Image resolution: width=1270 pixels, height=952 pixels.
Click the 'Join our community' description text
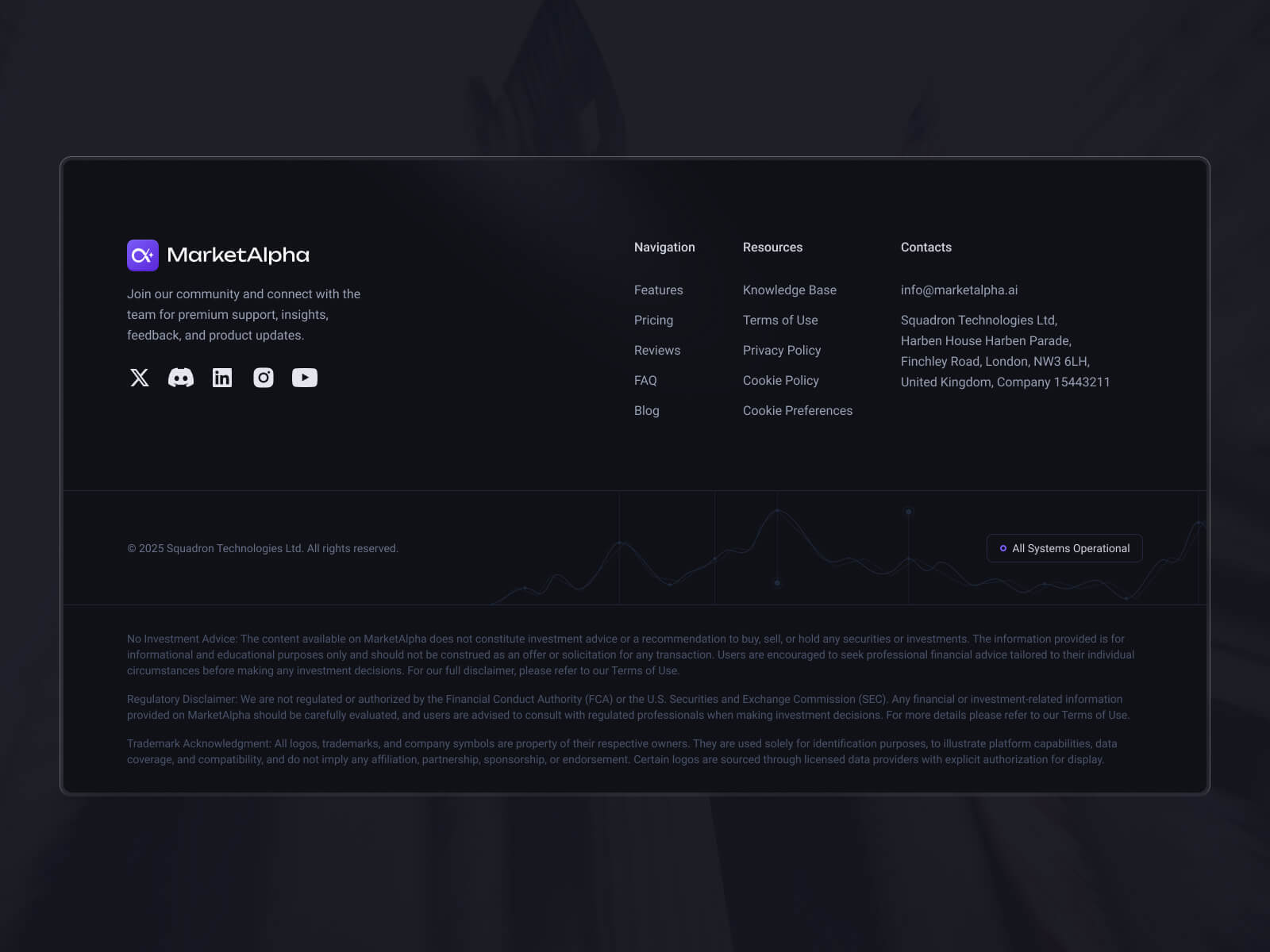[x=244, y=314]
